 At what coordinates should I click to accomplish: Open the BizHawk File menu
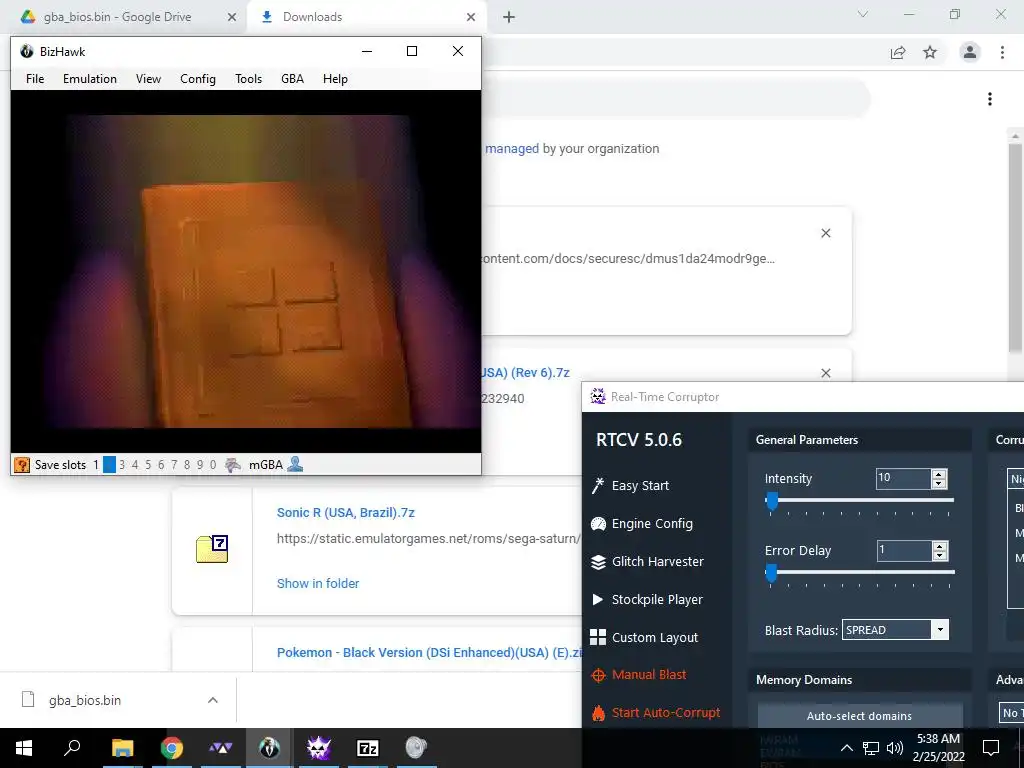(35, 79)
